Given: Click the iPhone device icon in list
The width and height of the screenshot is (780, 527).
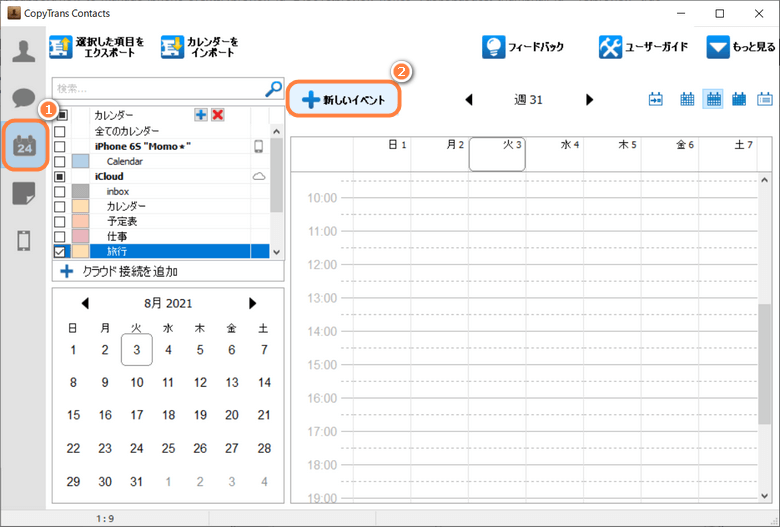Looking at the screenshot, I should (259, 146).
